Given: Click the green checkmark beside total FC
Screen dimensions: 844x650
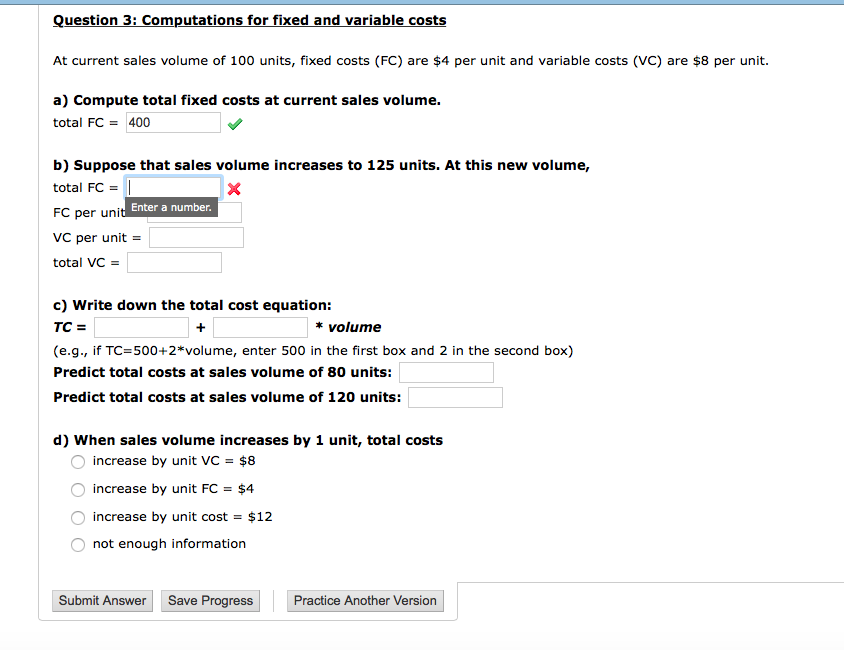Looking at the screenshot, I should (234, 122).
